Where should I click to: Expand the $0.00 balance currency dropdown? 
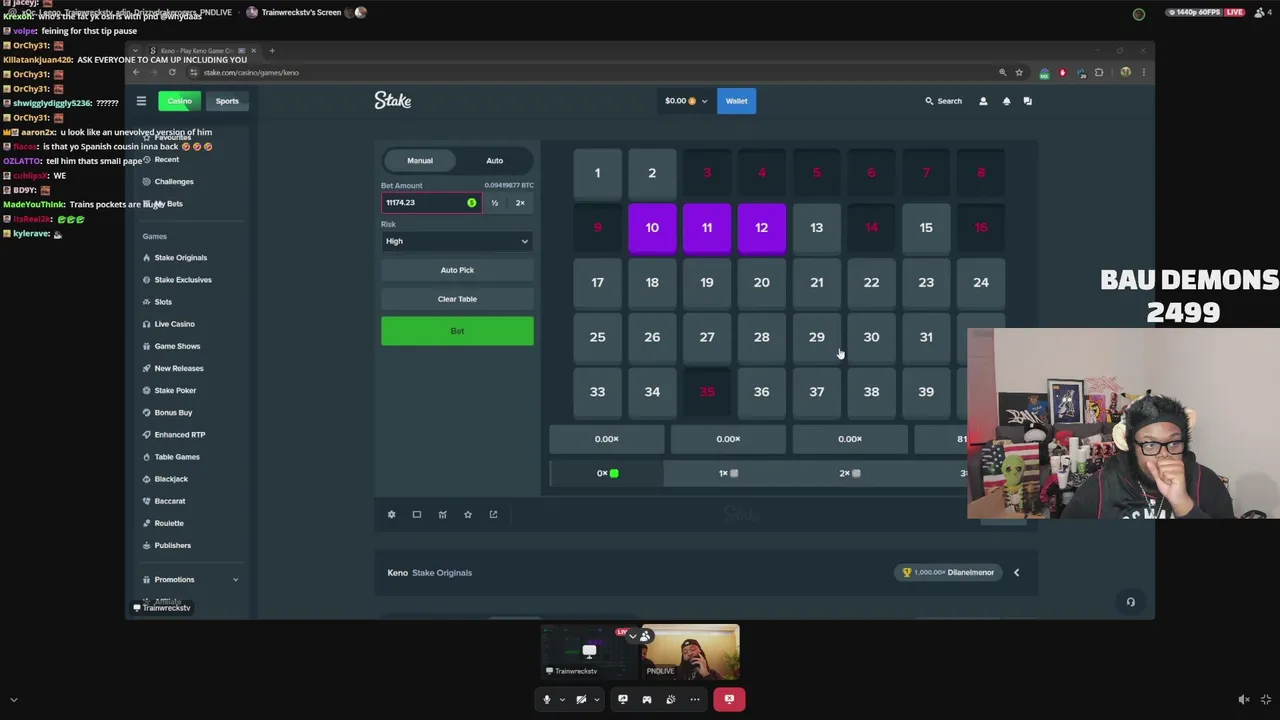point(686,101)
